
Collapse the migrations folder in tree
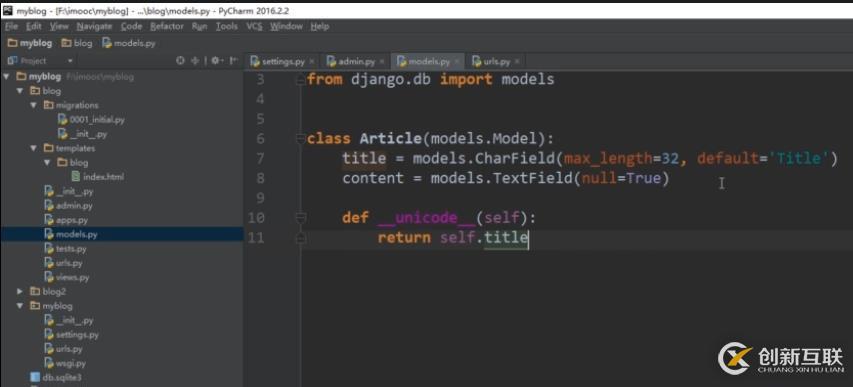click(34, 105)
